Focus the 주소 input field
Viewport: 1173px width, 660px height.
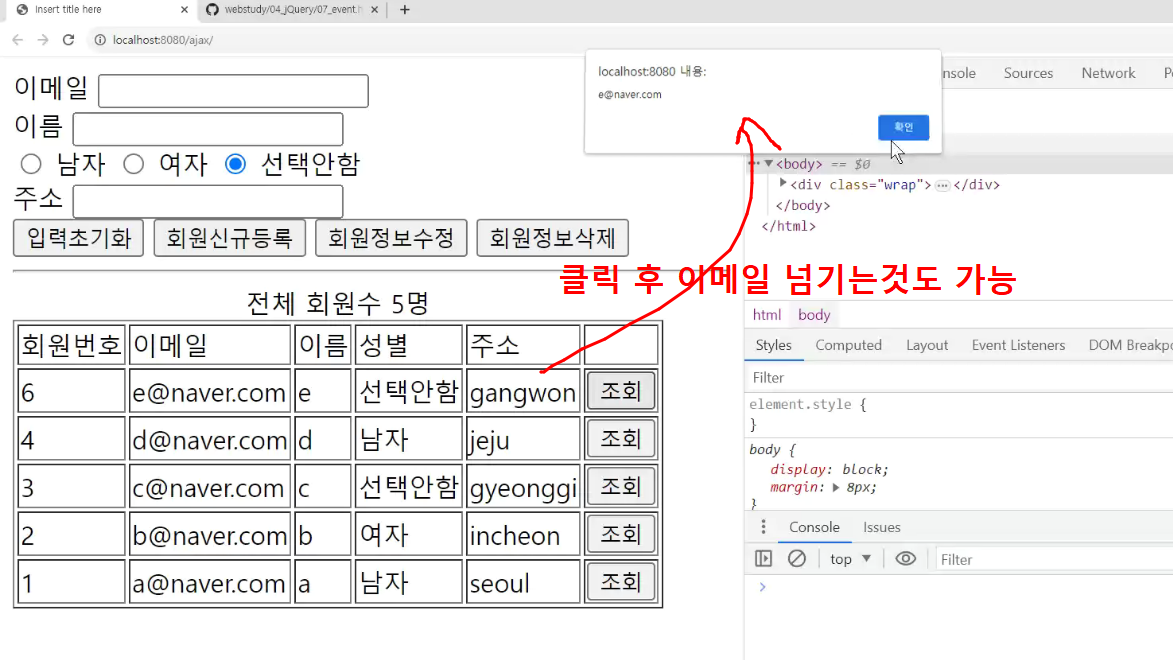208,201
